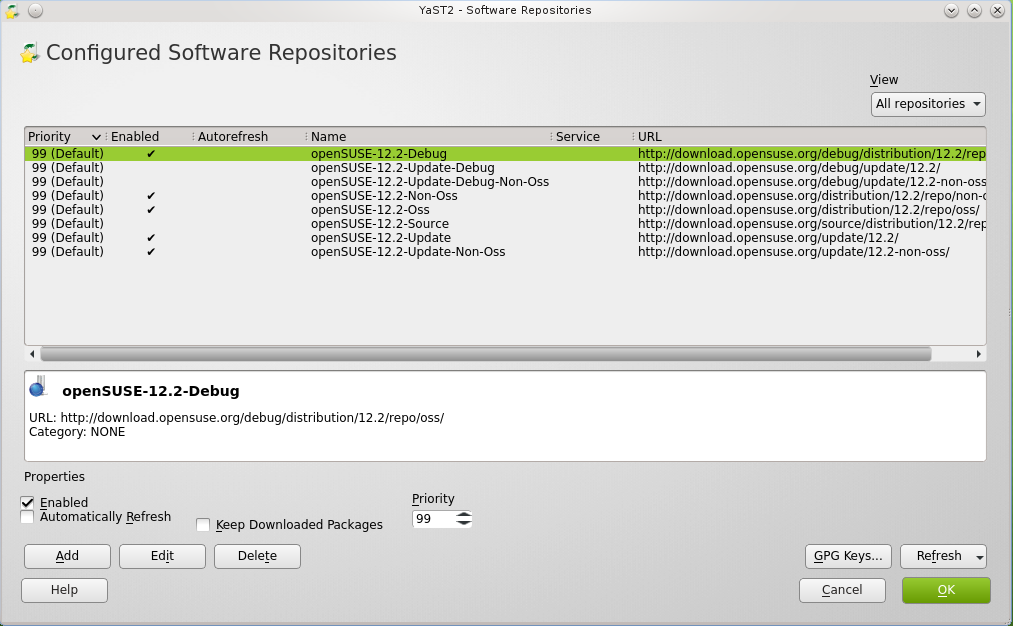Sort by the Service column header
The height and width of the screenshot is (626, 1013).
[x=578, y=137]
